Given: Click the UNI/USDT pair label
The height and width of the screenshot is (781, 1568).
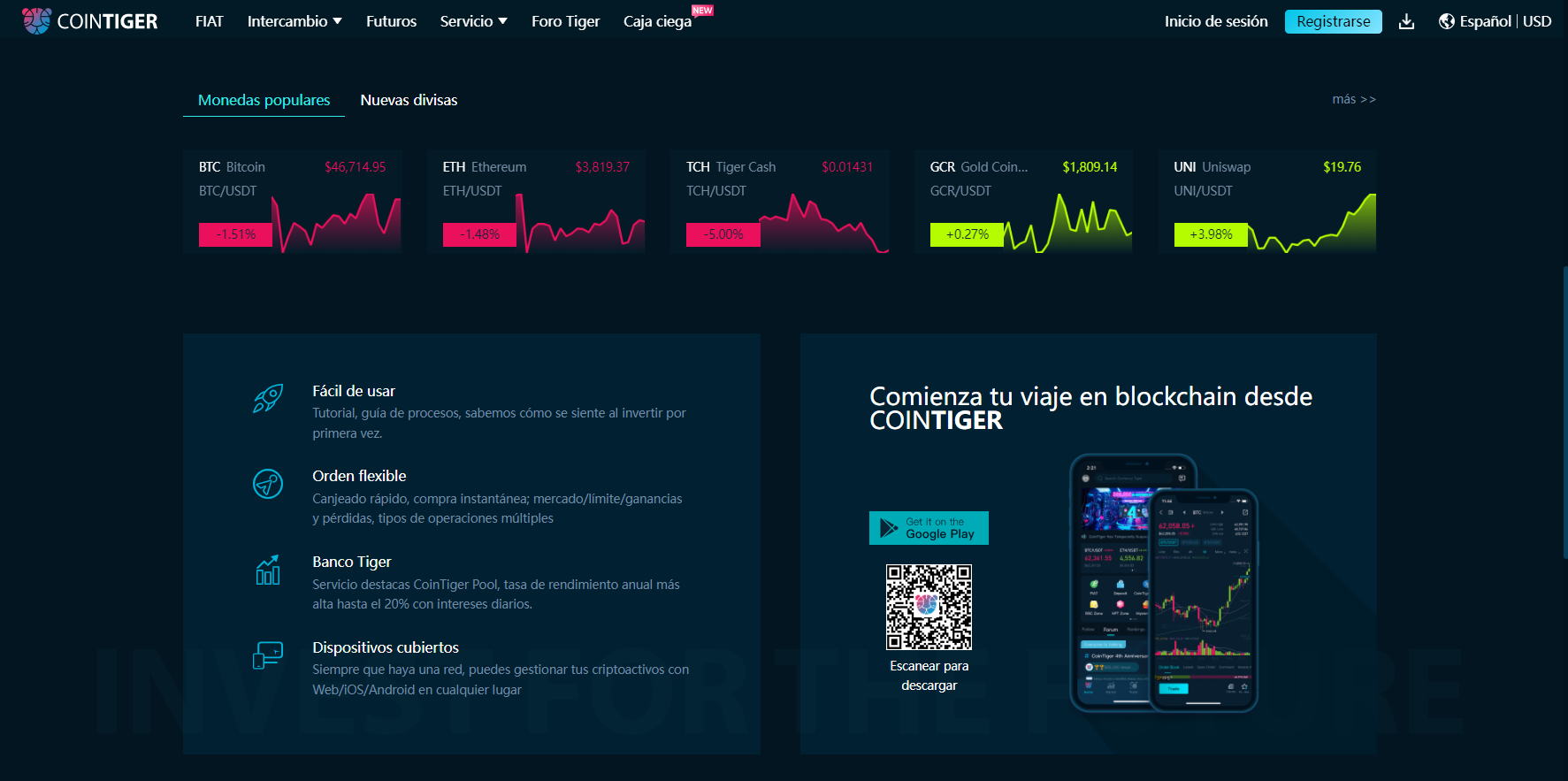Looking at the screenshot, I should pos(1203,190).
